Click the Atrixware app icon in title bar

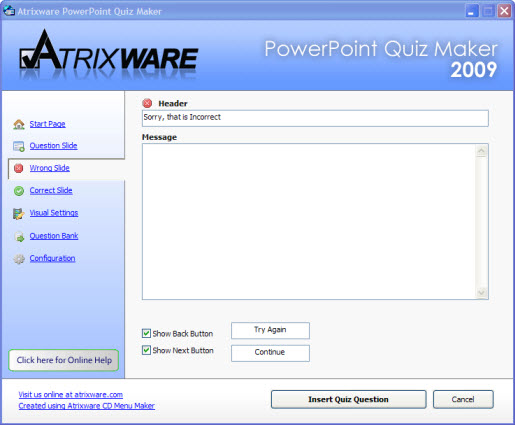(x=9, y=11)
